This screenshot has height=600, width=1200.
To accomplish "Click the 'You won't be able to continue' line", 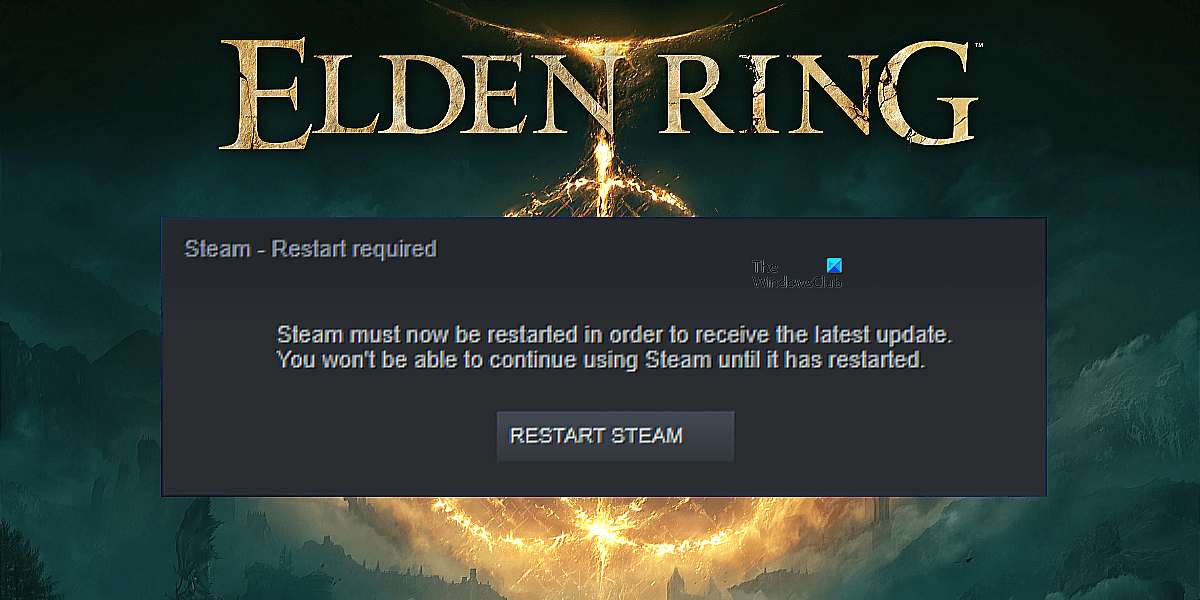I will click(601, 360).
